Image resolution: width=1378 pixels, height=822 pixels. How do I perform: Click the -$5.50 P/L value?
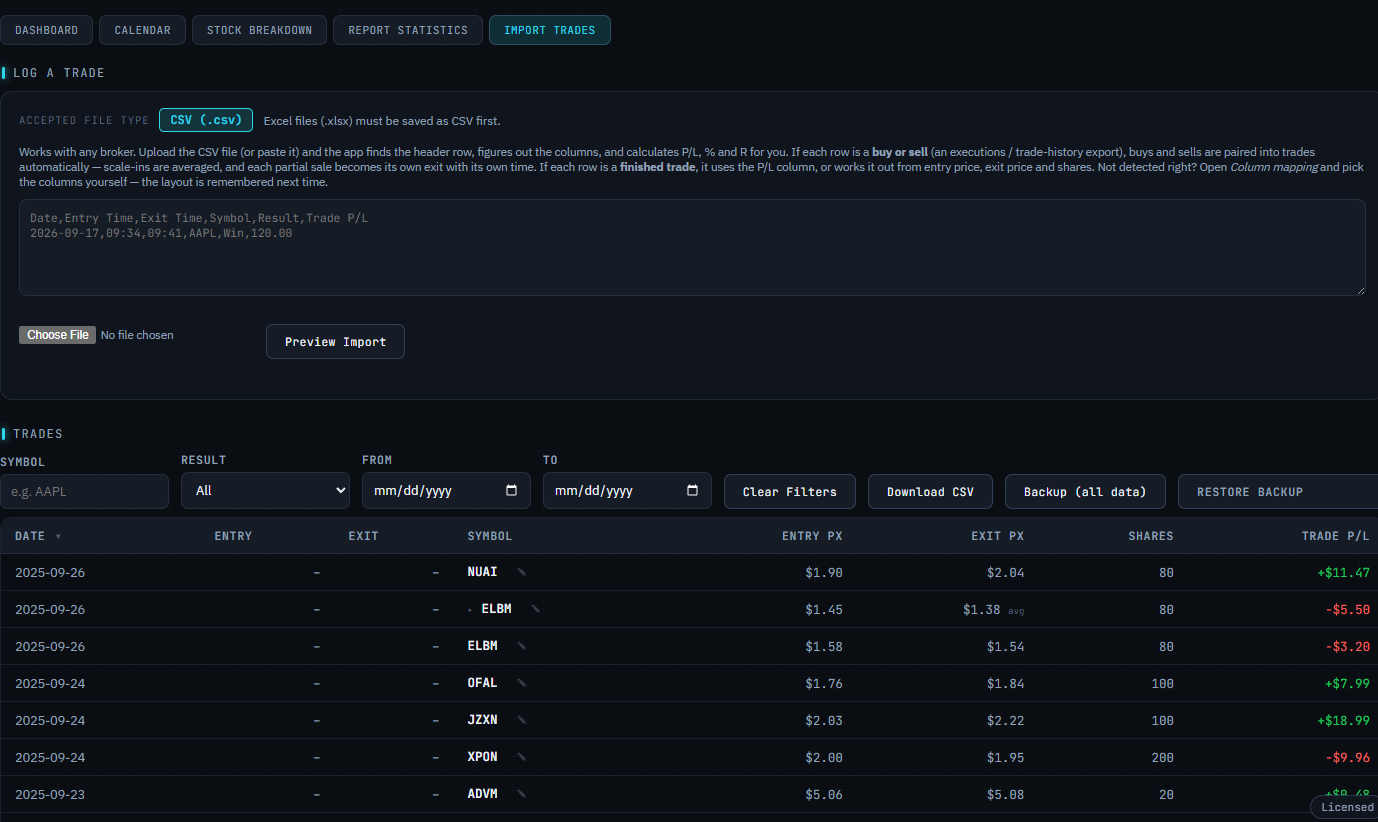tap(1347, 609)
